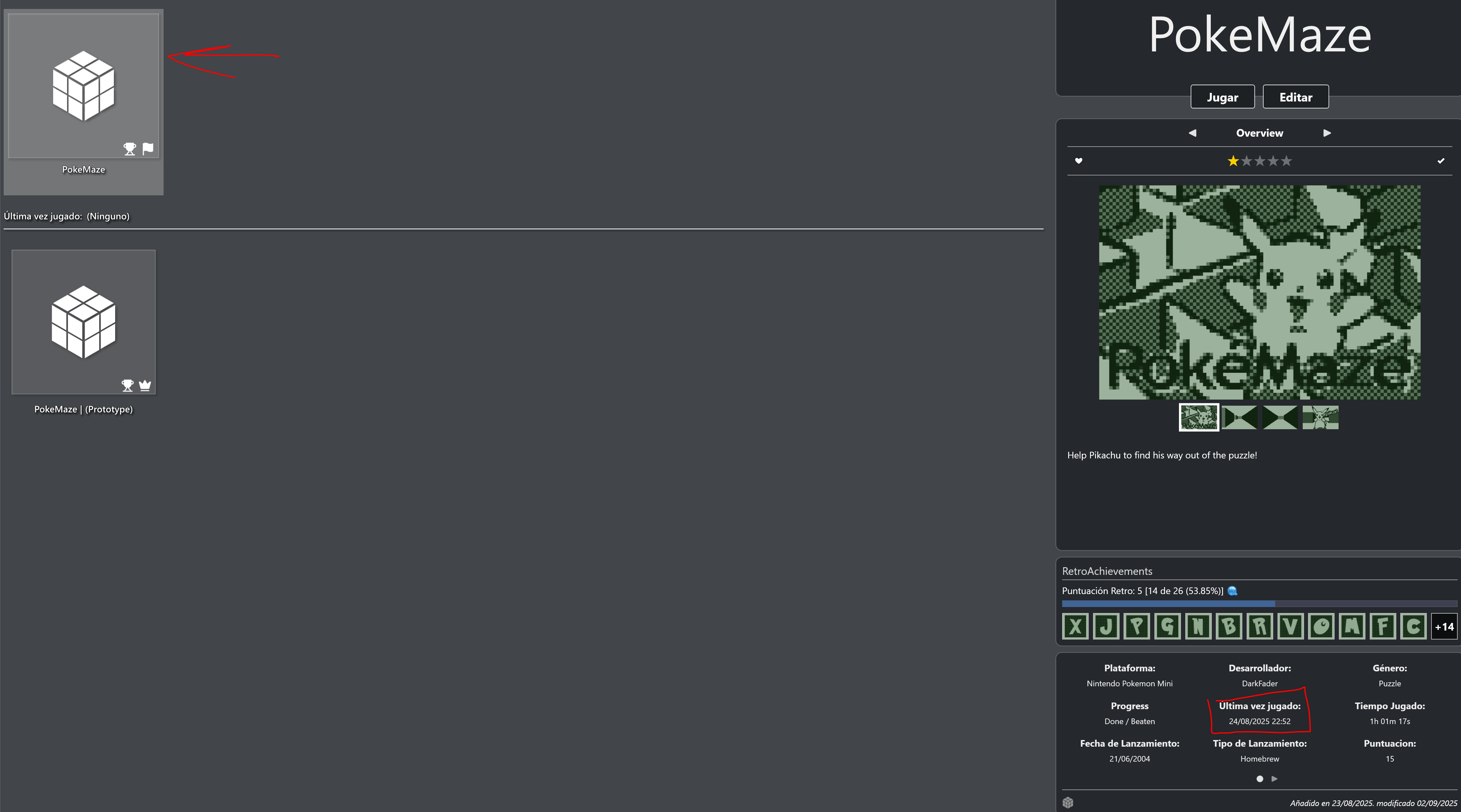Click the 'DarkFader' developer value
1461x812 pixels.
[x=1260, y=683]
